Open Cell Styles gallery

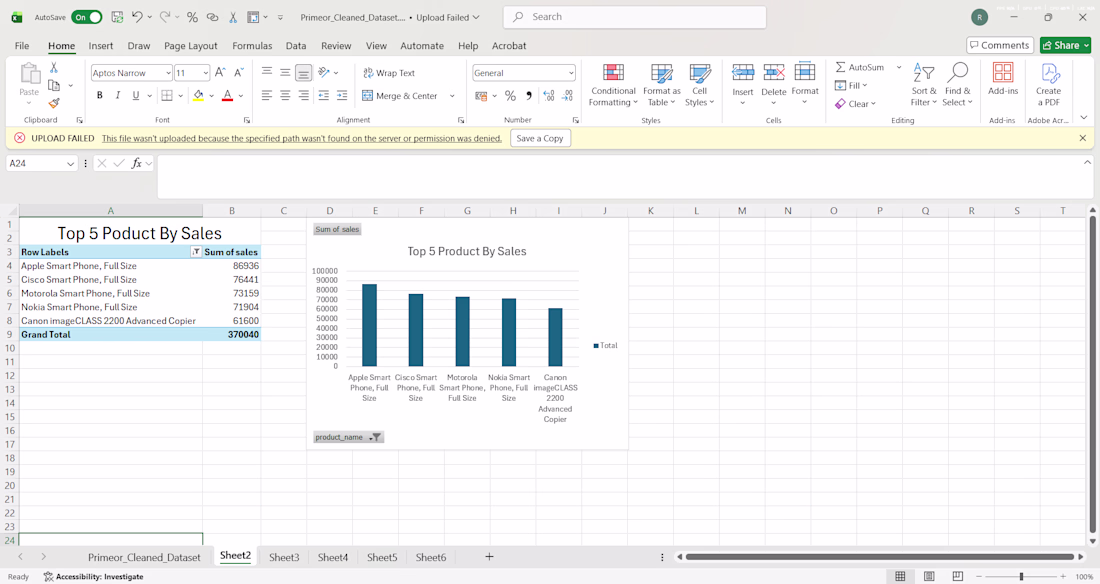tap(699, 85)
